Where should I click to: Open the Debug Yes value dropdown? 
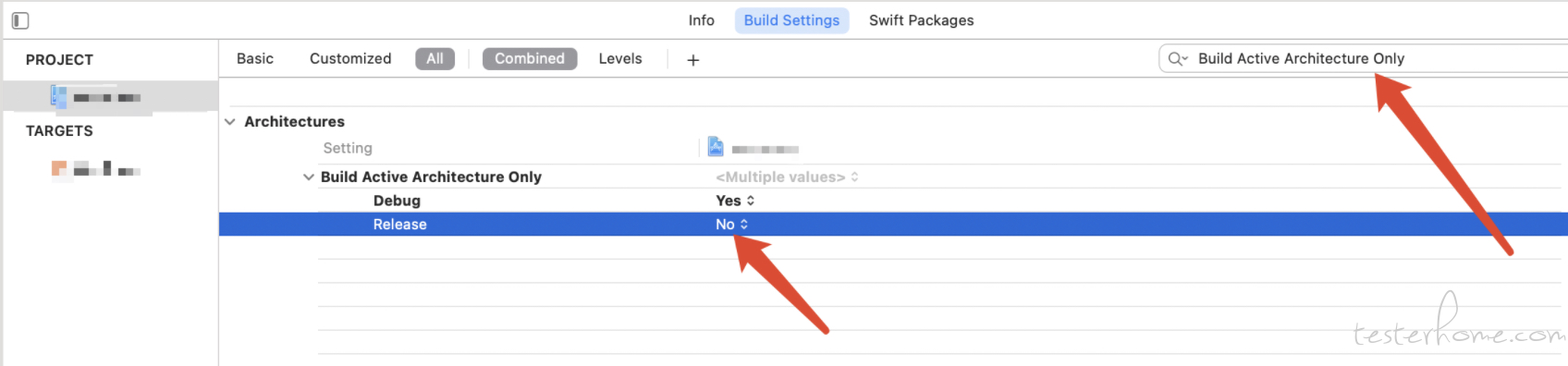tap(736, 201)
